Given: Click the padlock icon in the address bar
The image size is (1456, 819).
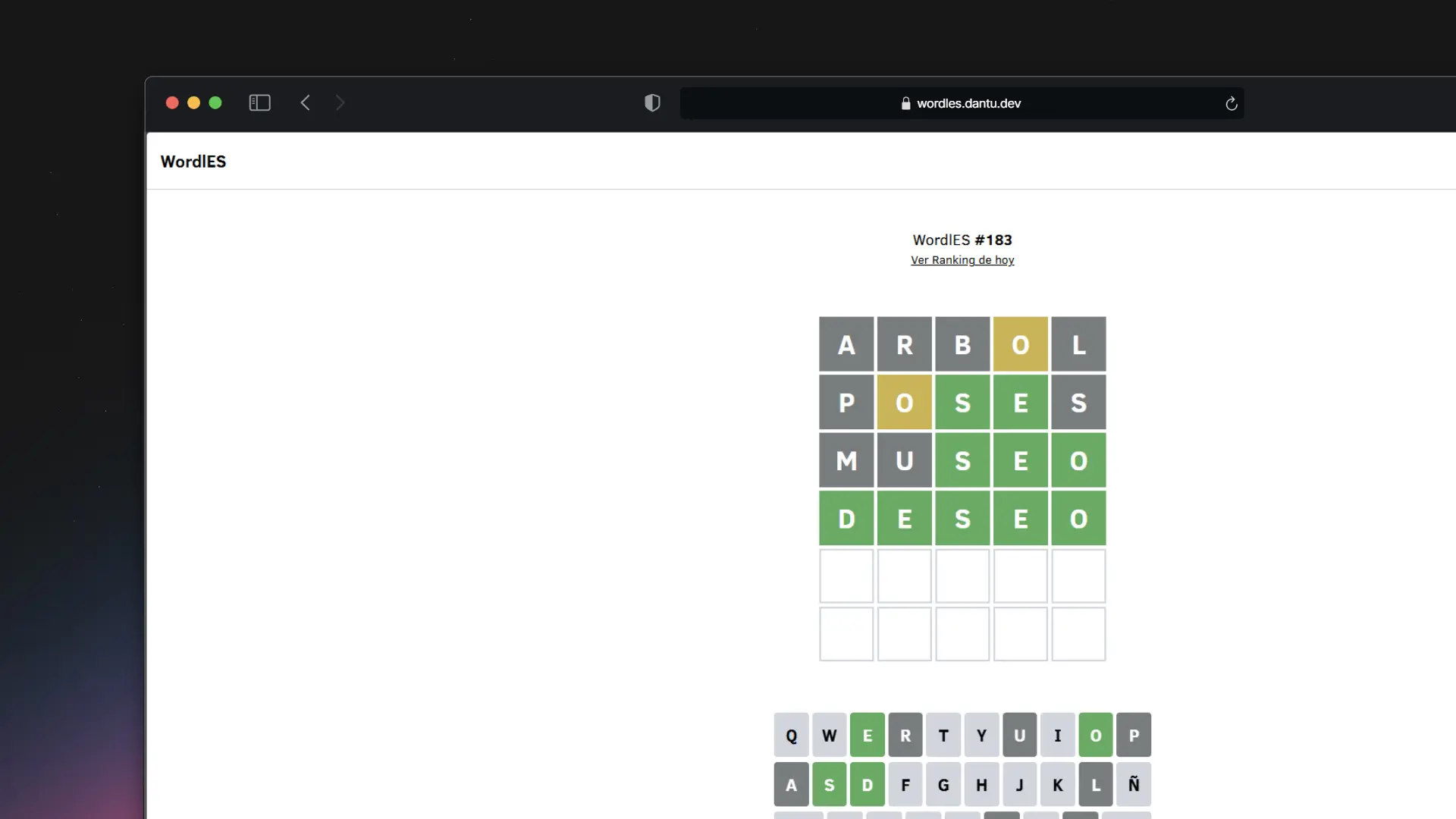Looking at the screenshot, I should pos(905,103).
